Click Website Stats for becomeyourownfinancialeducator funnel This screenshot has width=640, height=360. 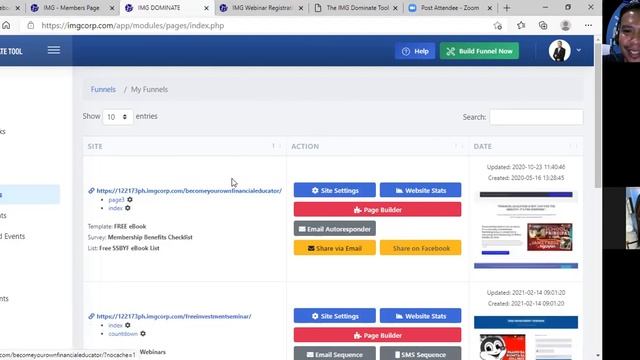pos(420,190)
